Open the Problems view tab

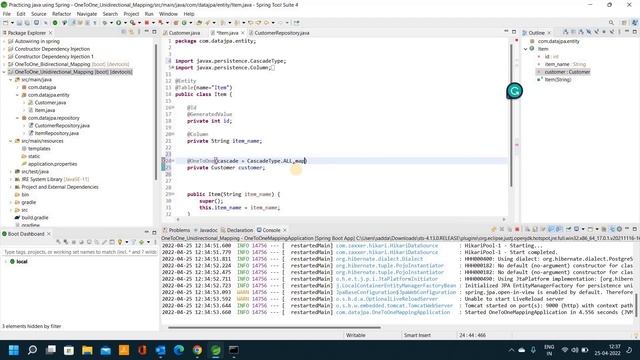pyautogui.click(x=177, y=230)
